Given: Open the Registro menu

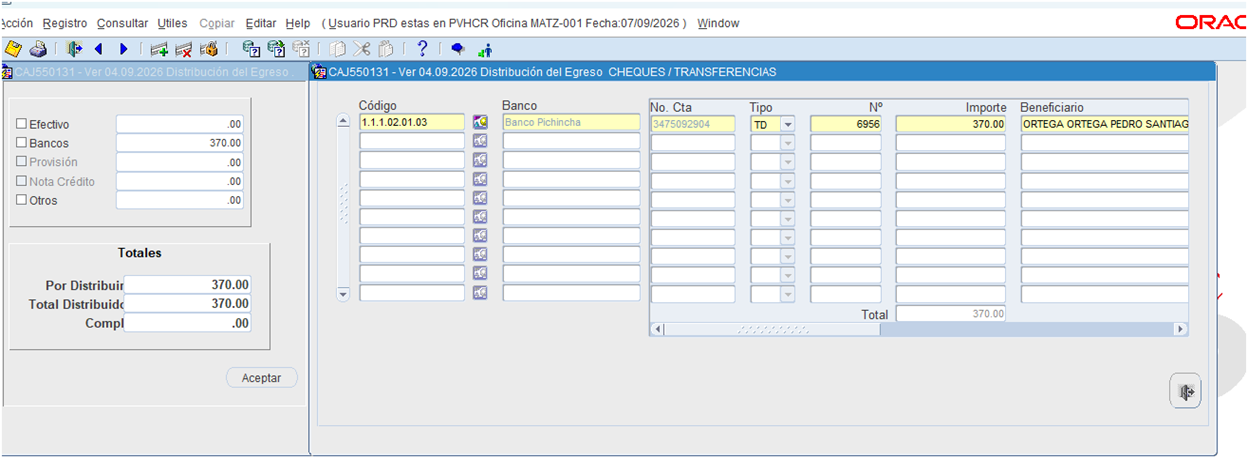Looking at the screenshot, I should pos(65,23).
